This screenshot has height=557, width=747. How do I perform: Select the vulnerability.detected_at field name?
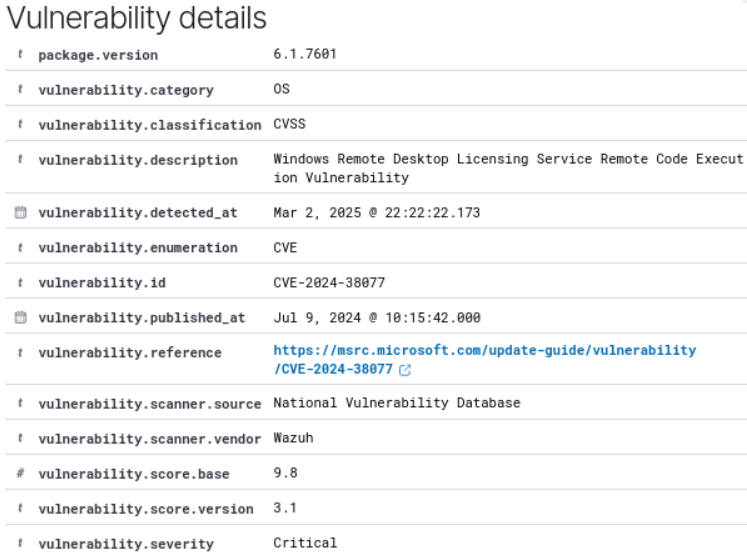(138, 213)
